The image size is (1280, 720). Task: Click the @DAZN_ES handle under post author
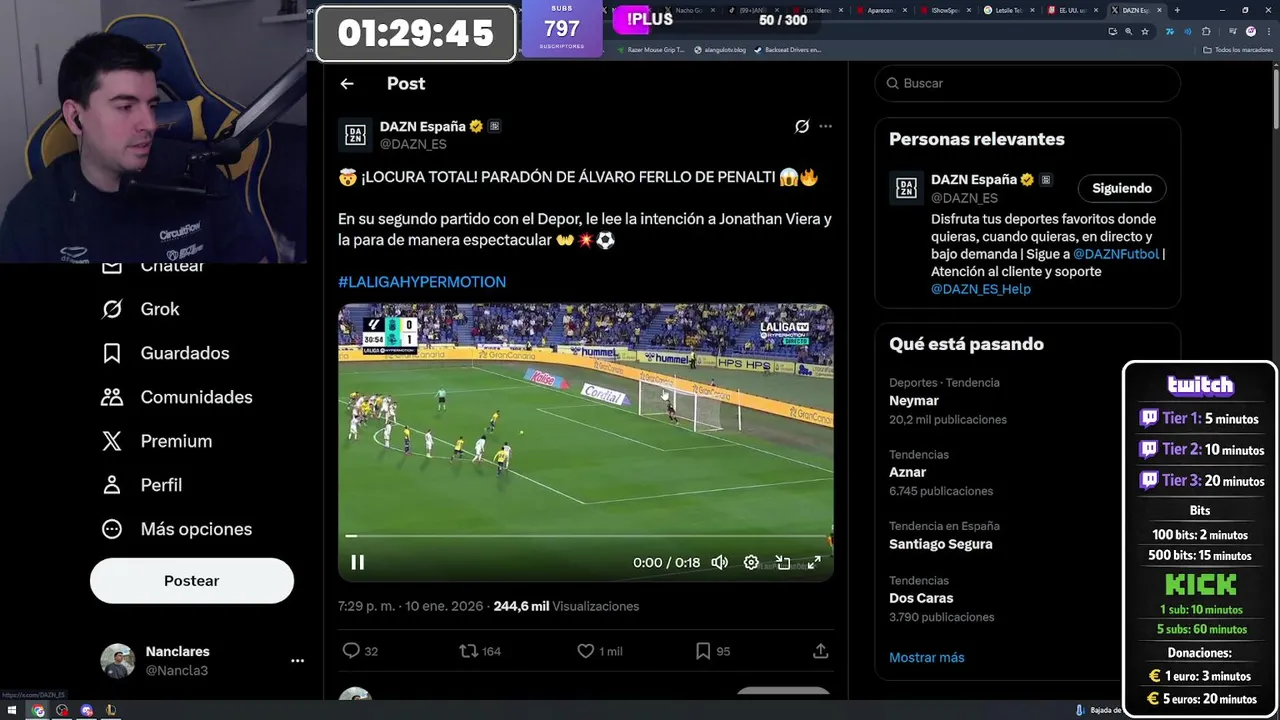413,144
